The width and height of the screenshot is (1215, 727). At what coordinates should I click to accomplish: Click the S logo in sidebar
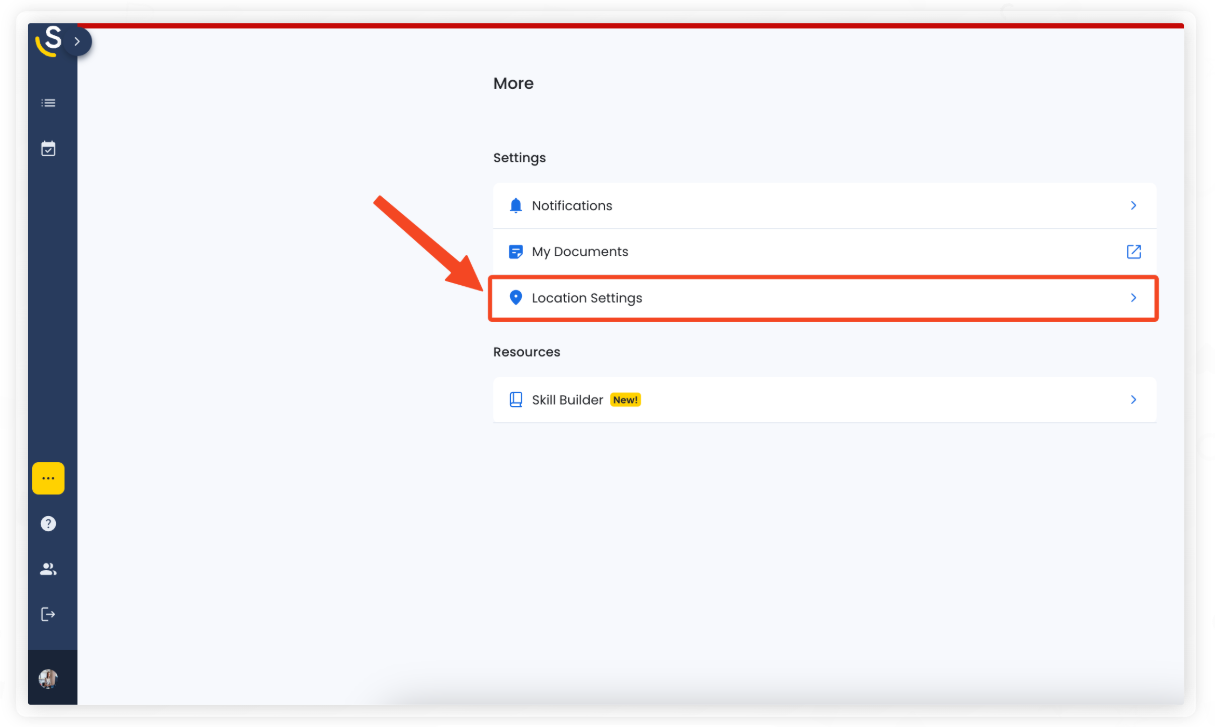[x=48, y=41]
